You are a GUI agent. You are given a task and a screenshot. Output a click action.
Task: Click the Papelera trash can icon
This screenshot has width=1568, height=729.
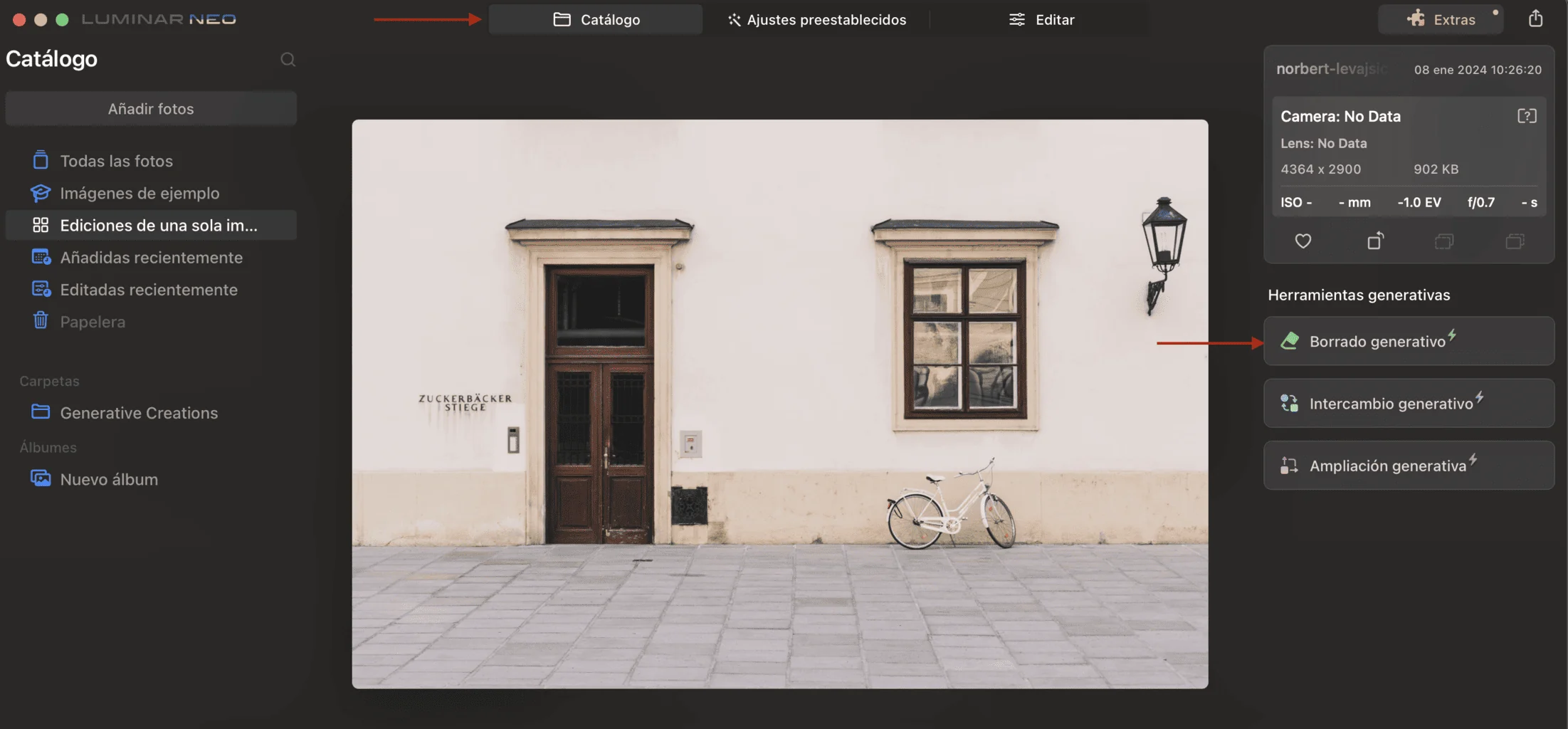click(x=41, y=320)
